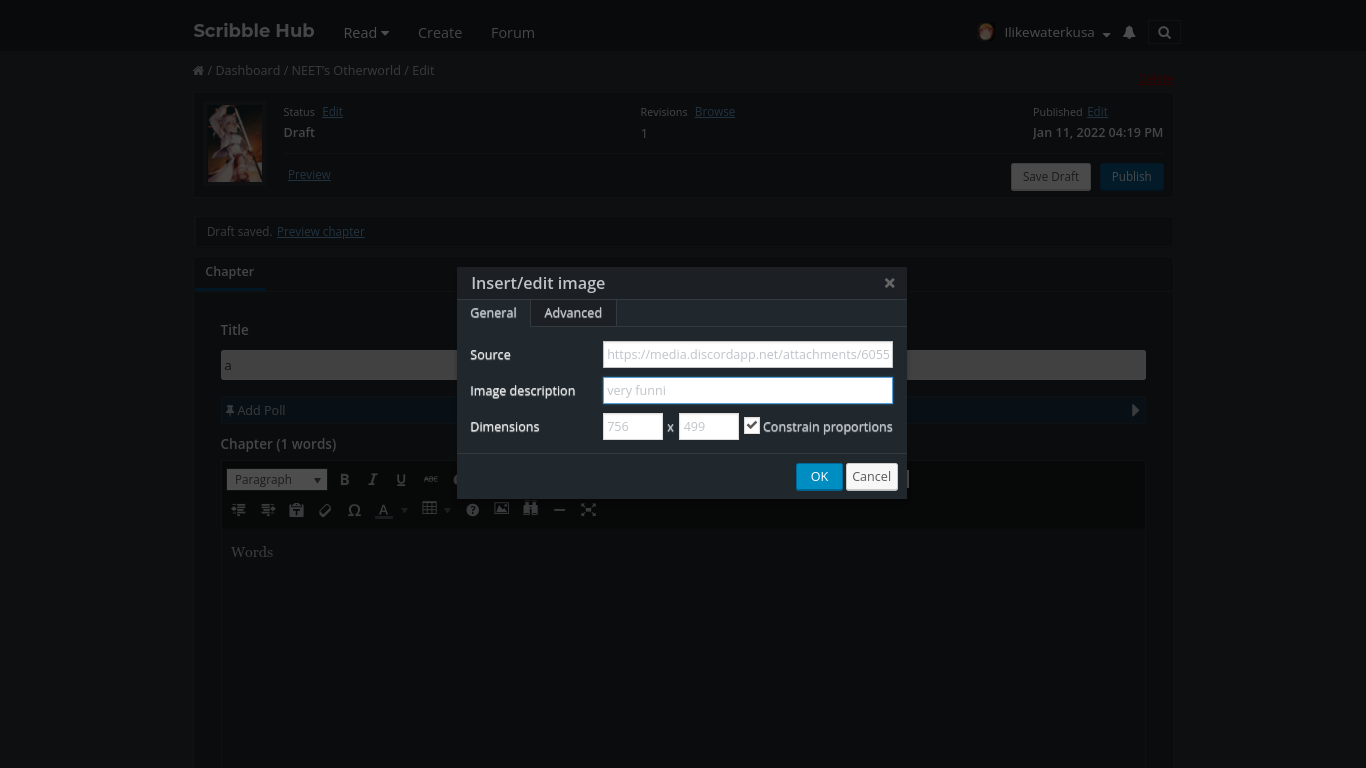Apply strikethrough formatting
This screenshot has height=768, width=1366.
click(430, 479)
